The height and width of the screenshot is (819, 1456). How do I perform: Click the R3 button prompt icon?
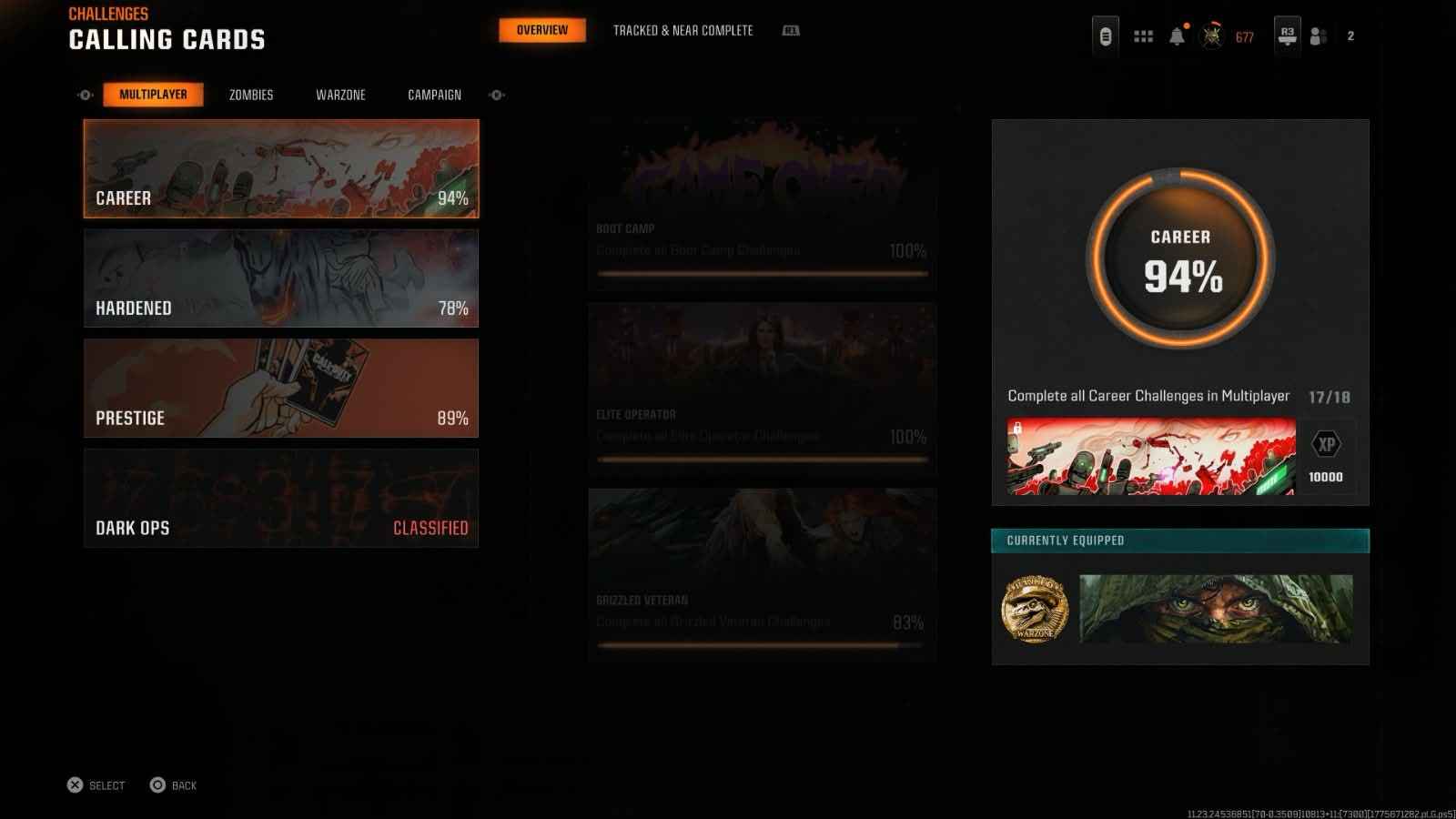tap(1287, 35)
